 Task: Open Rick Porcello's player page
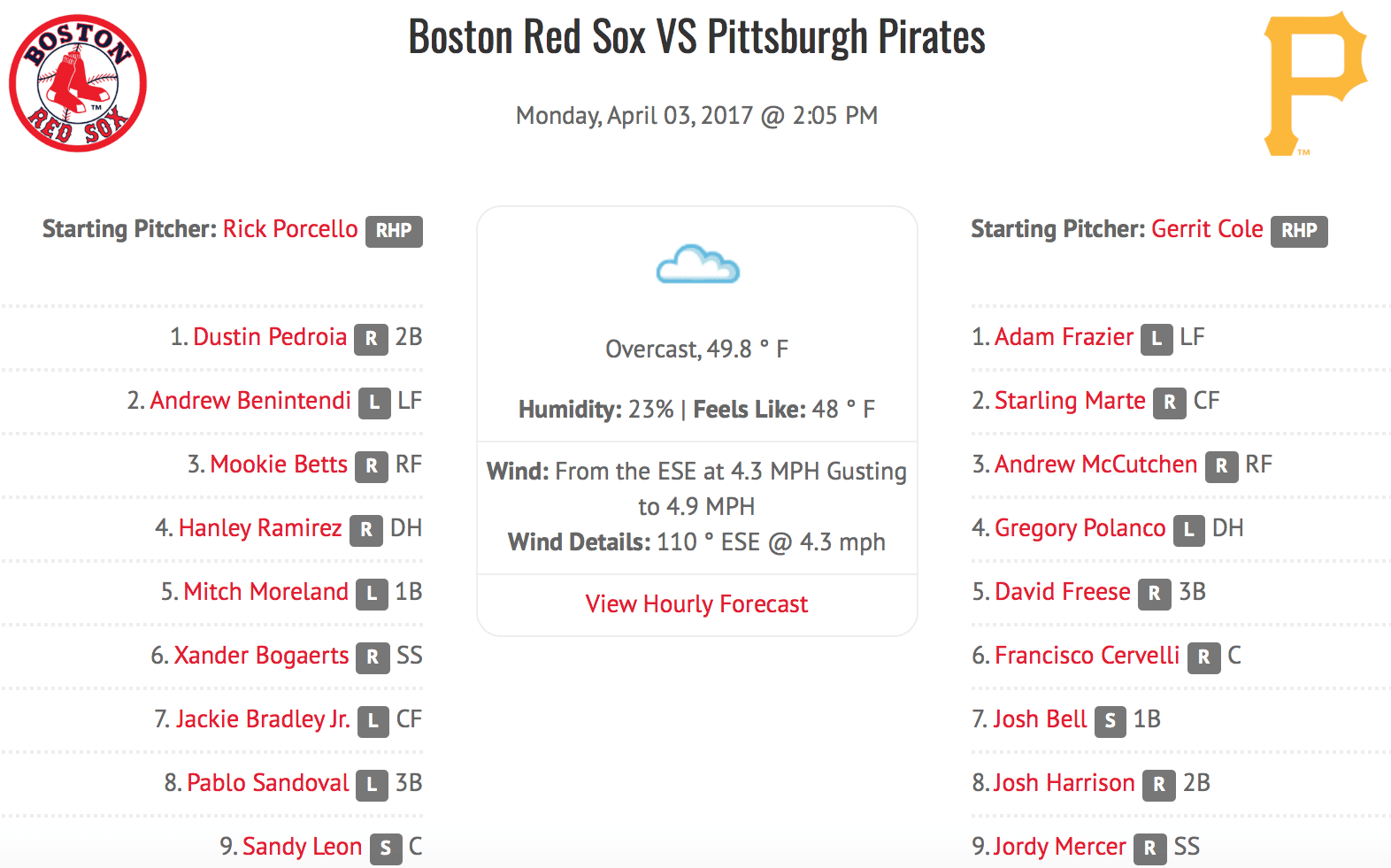(290, 229)
